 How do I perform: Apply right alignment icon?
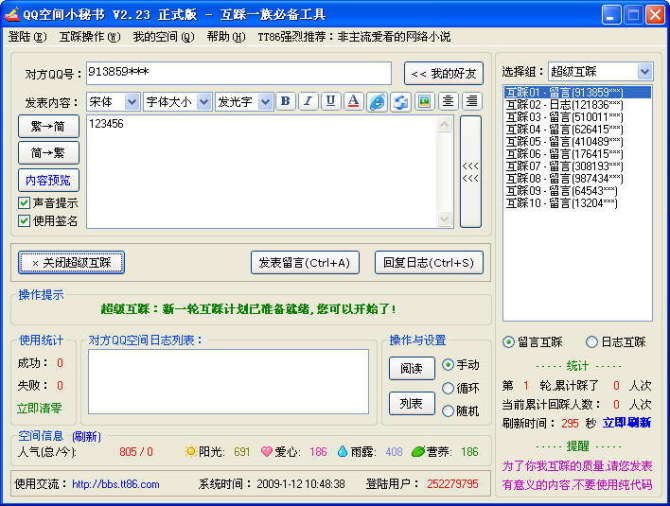[x=472, y=102]
